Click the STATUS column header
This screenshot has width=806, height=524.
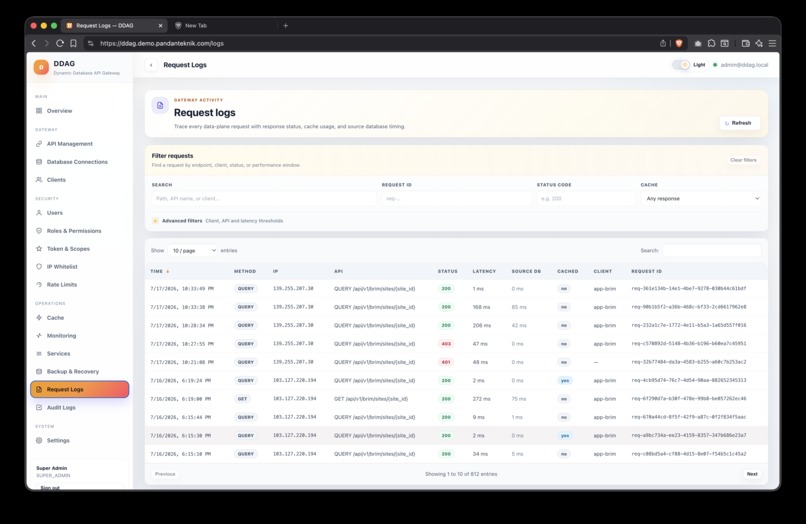coord(448,271)
